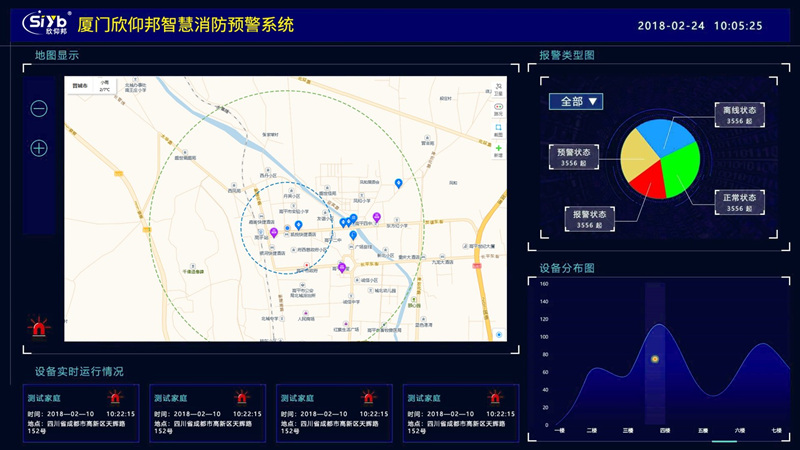Image resolution: width=800 pixels, height=450 pixels.
Task: Open the city selector on the map
Action: click(x=80, y=86)
